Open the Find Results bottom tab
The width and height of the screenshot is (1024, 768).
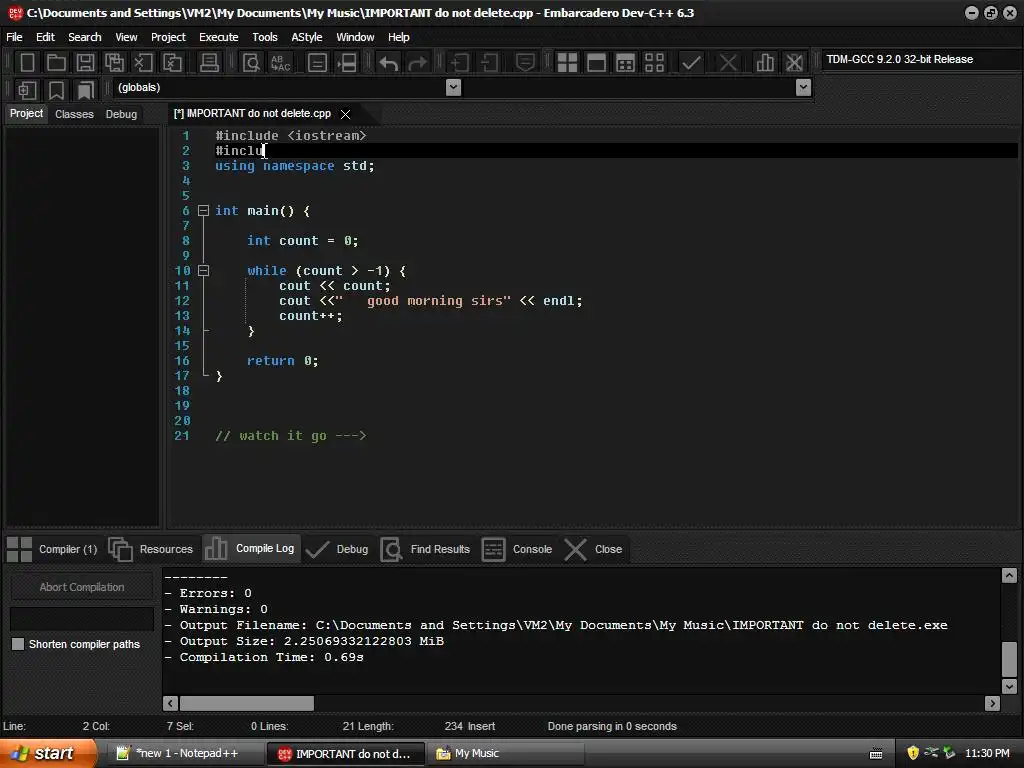(425, 549)
